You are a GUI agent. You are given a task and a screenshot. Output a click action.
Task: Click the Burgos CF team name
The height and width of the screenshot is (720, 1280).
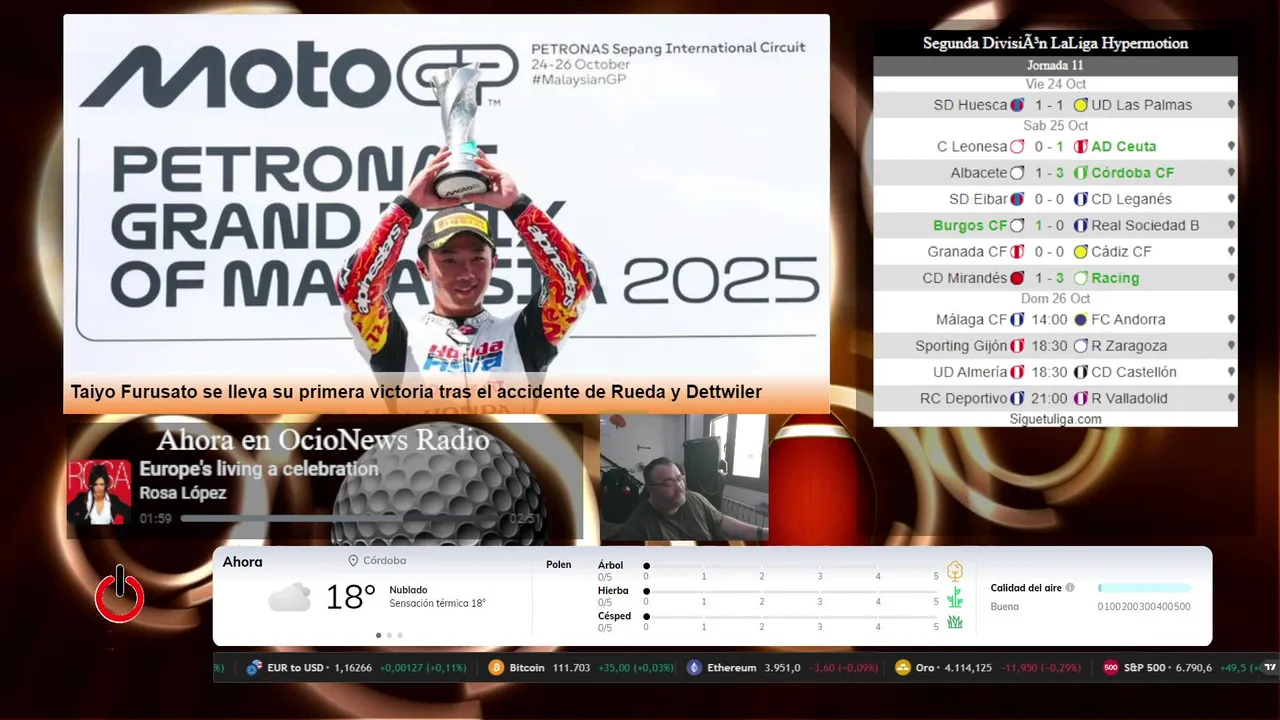tap(970, 226)
